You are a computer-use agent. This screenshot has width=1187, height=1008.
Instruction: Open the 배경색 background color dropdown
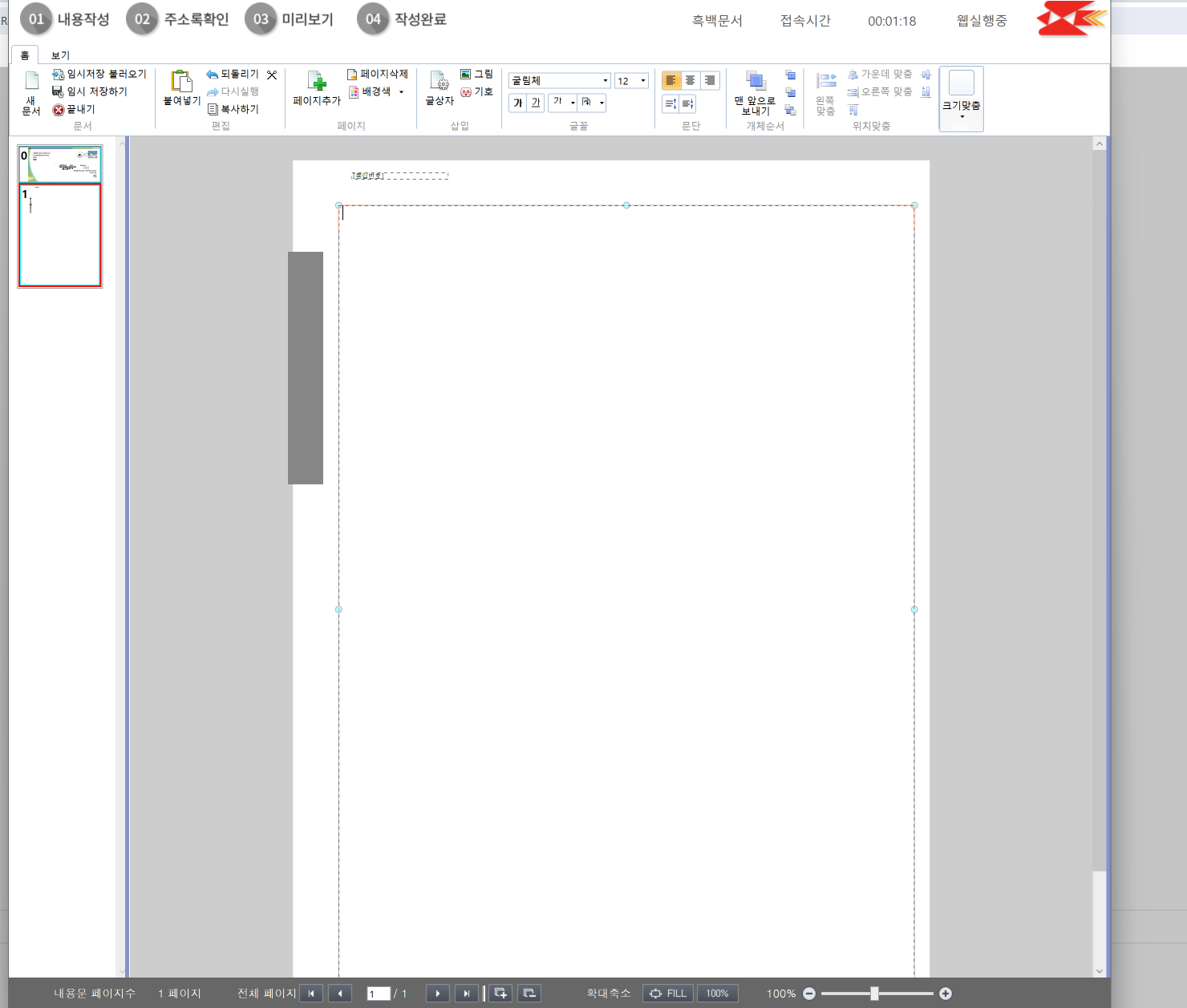click(401, 92)
